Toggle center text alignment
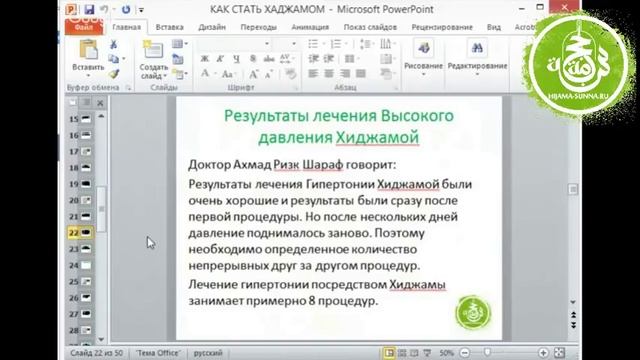The height and width of the screenshot is (360, 640). [x=329, y=74]
